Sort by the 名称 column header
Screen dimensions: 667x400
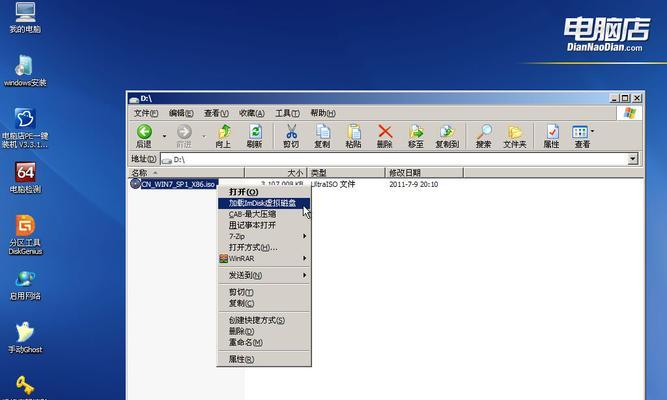point(186,173)
